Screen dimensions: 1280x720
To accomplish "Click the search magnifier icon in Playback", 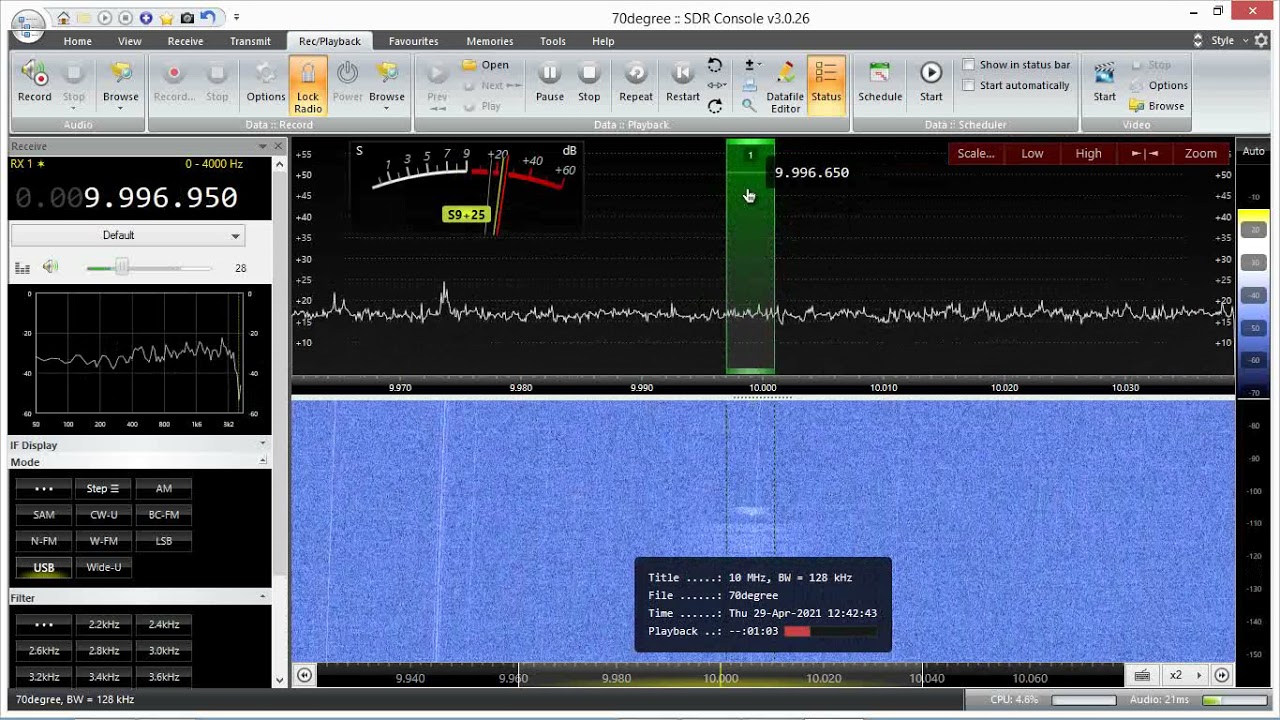I will pos(749,106).
